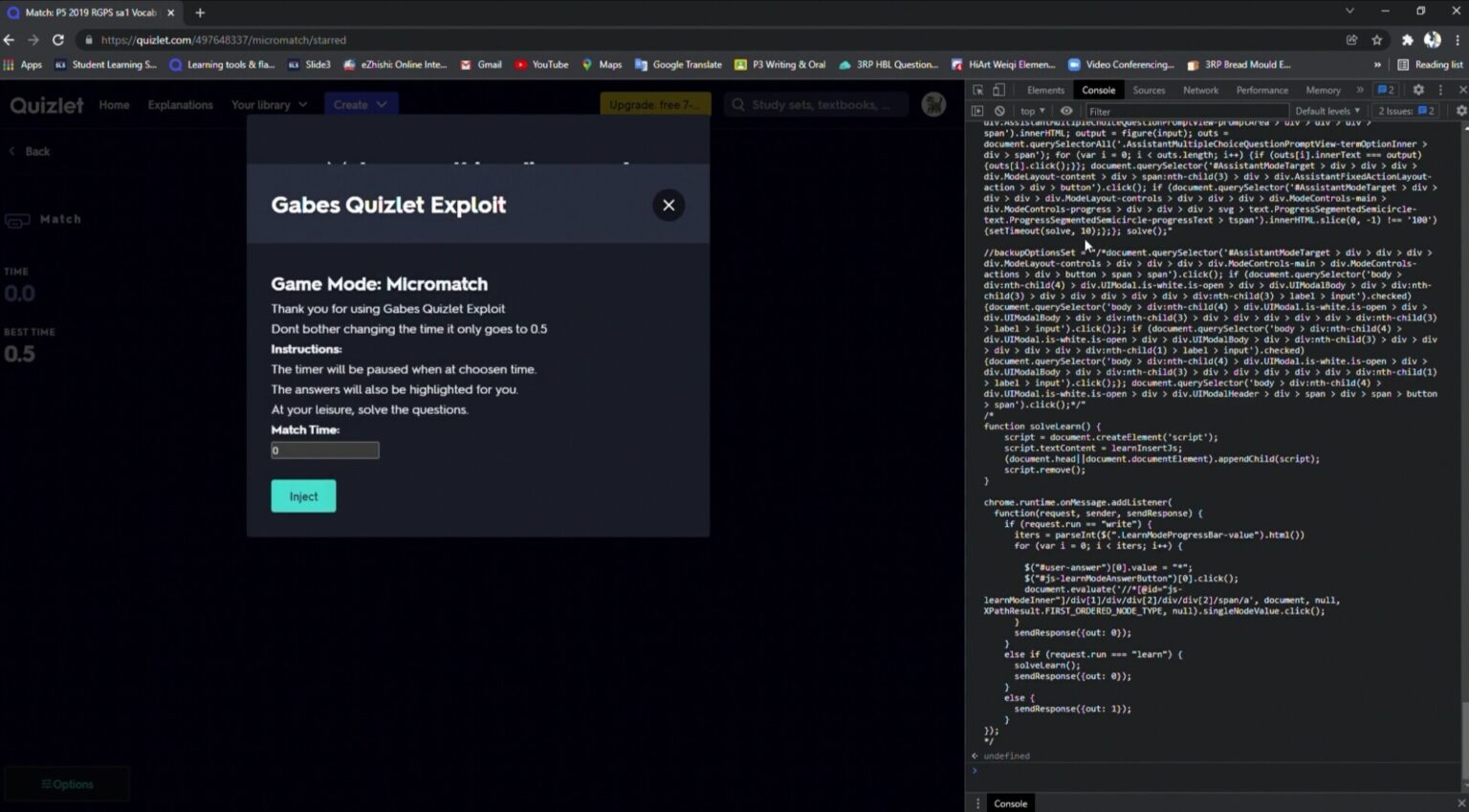
Task: Open DevTools settings gear
Action: click(1418, 89)
